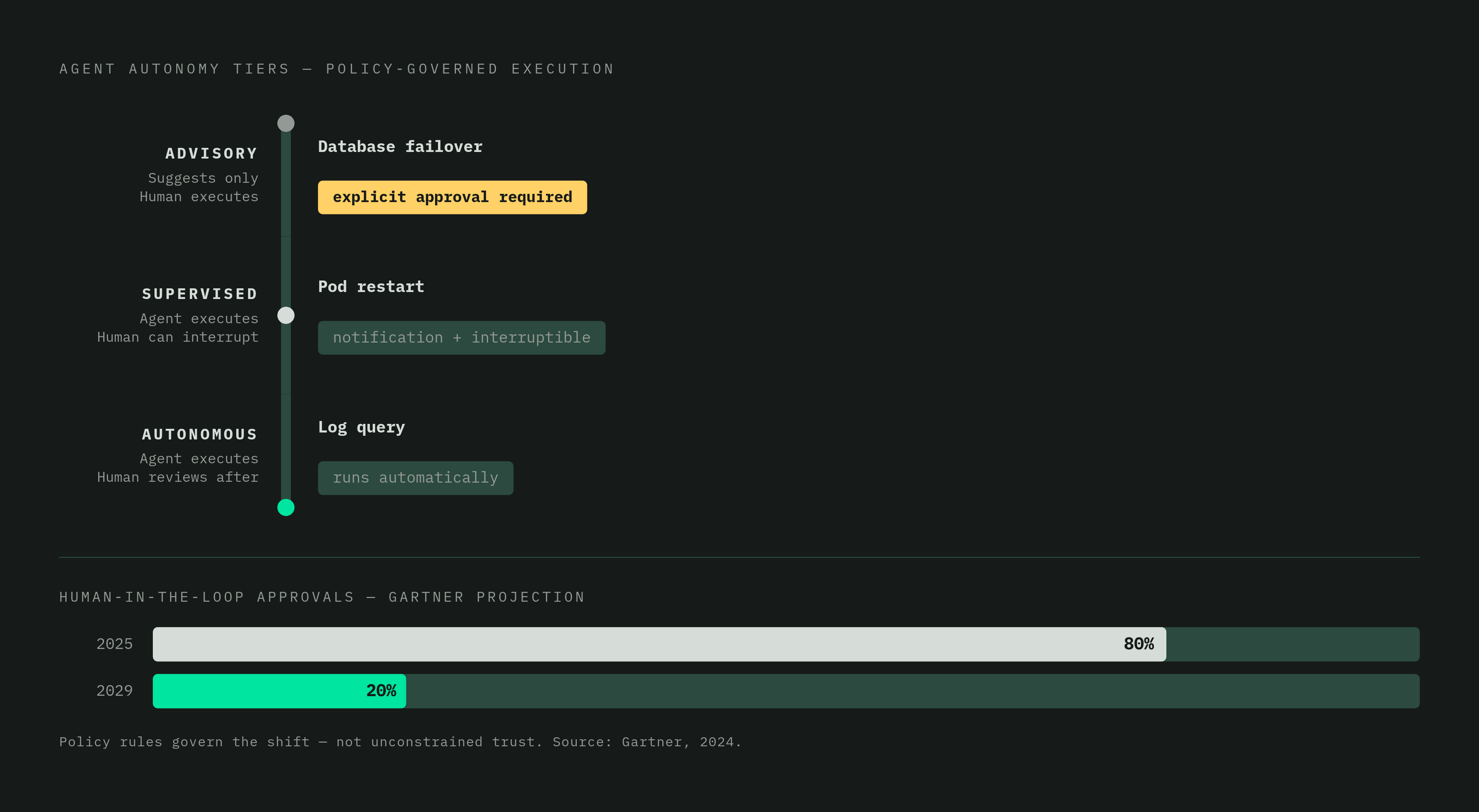Click 'Human-in-the-loop approvals' section heading

[322, 597]
